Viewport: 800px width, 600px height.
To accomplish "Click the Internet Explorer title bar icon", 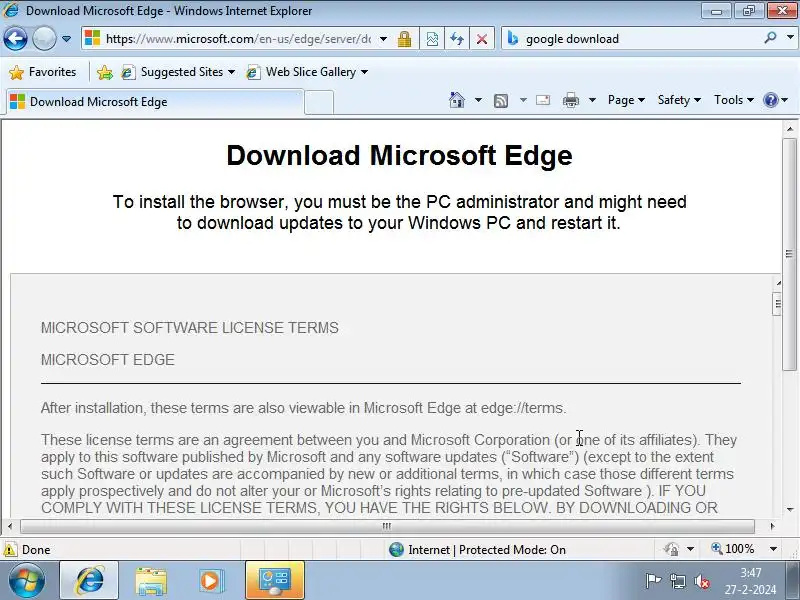I will coord(10,10).
